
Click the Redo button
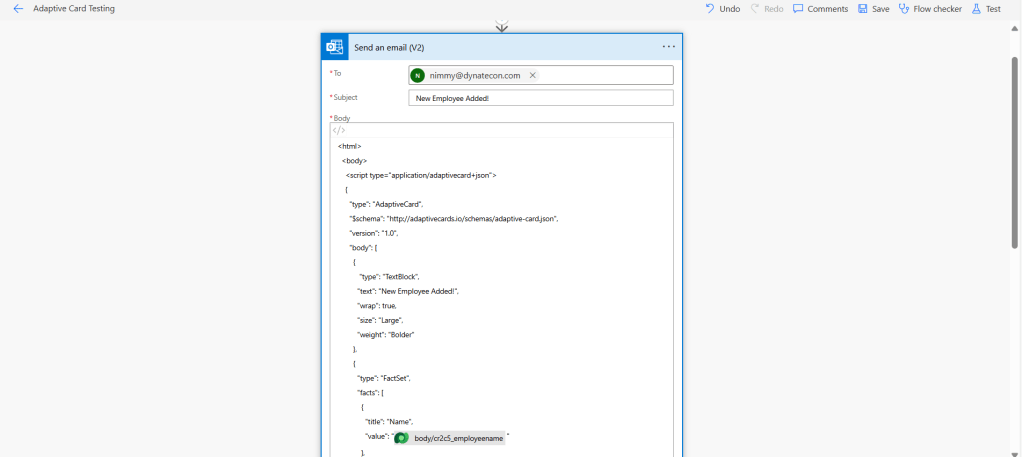[x=767, y=8]
